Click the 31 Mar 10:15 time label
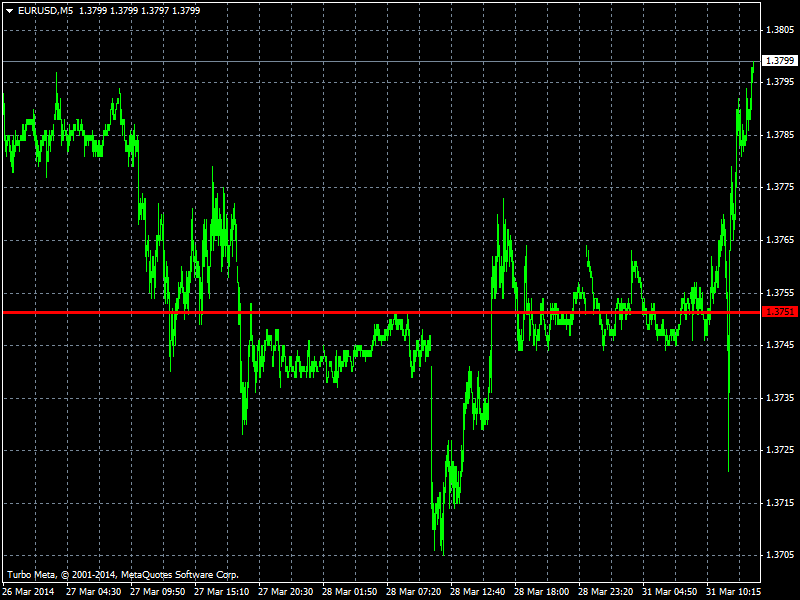The width and height of the screenshot is (800, 600). 733,591
